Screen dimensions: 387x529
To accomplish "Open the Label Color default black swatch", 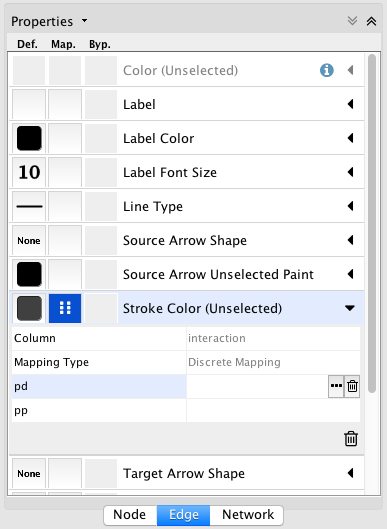I will click(x=29, y=138).
